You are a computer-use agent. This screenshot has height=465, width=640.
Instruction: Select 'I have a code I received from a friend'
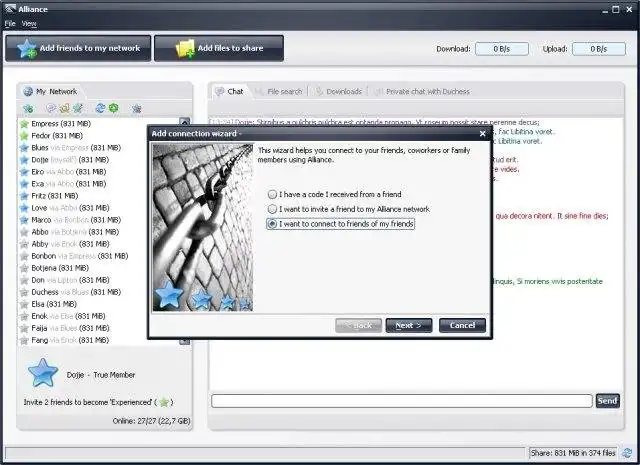(x=335, y=194)
